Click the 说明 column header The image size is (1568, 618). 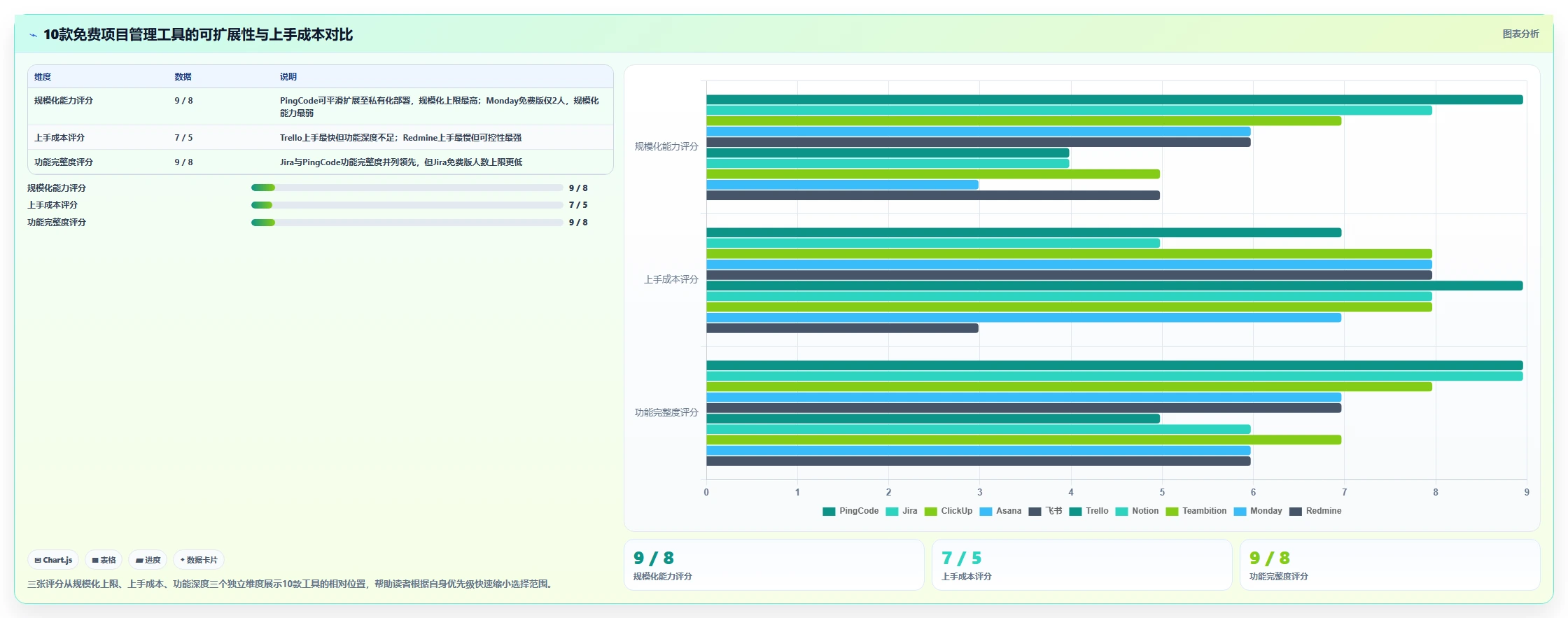(288, 77)
